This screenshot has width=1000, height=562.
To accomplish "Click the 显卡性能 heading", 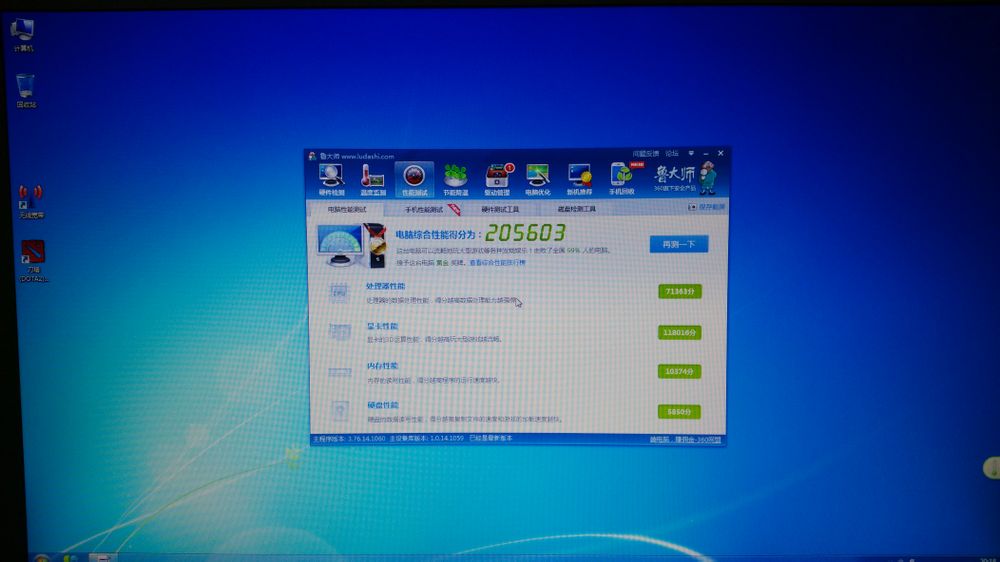I will click(x=382, y=326).
